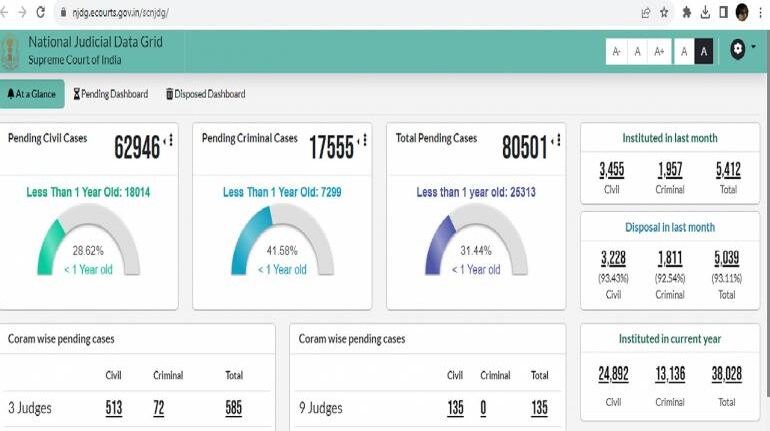
Task: Click the Supreme Court emblem logo
Action: 10,52
